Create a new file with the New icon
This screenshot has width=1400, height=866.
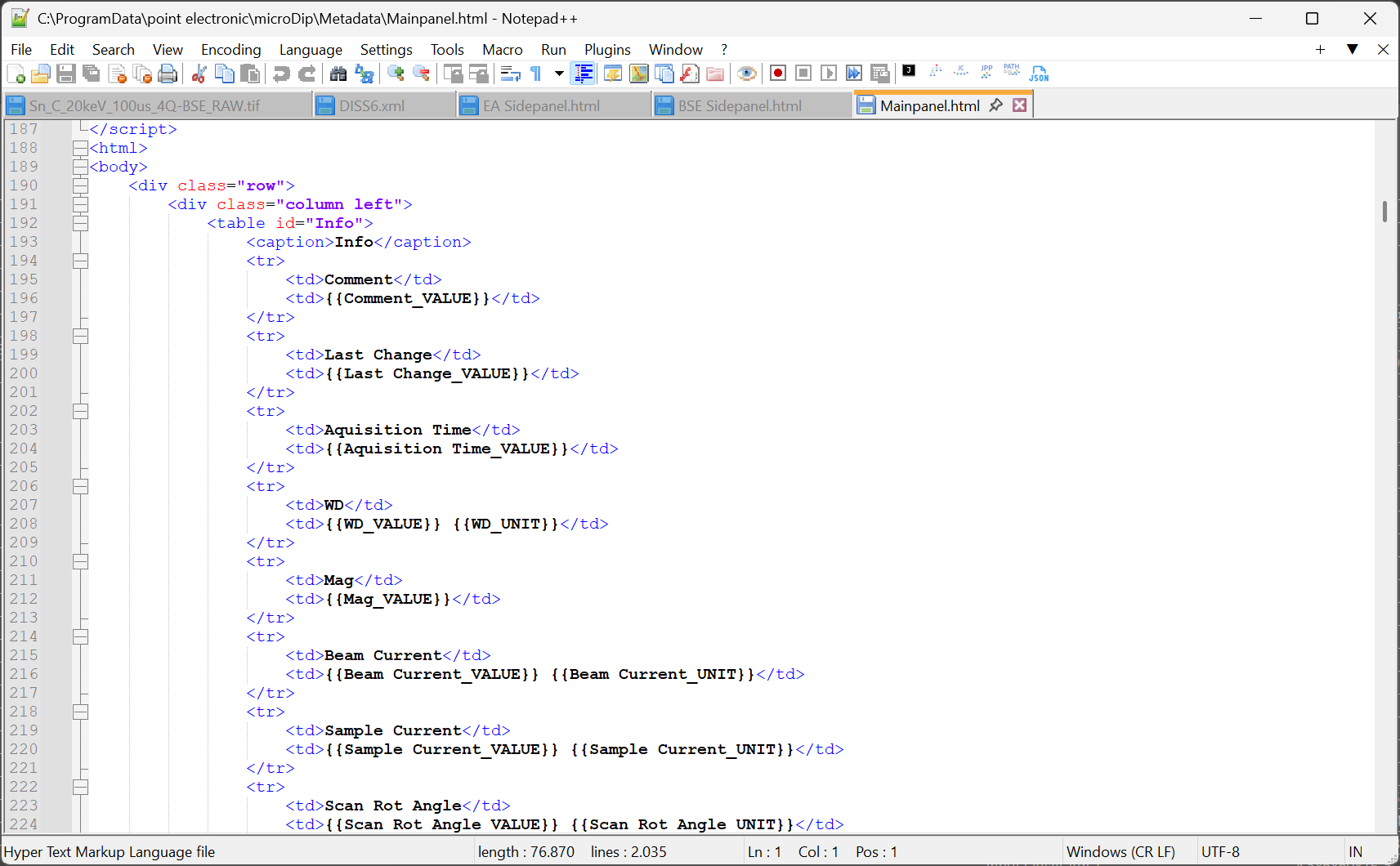pos(16,74)
